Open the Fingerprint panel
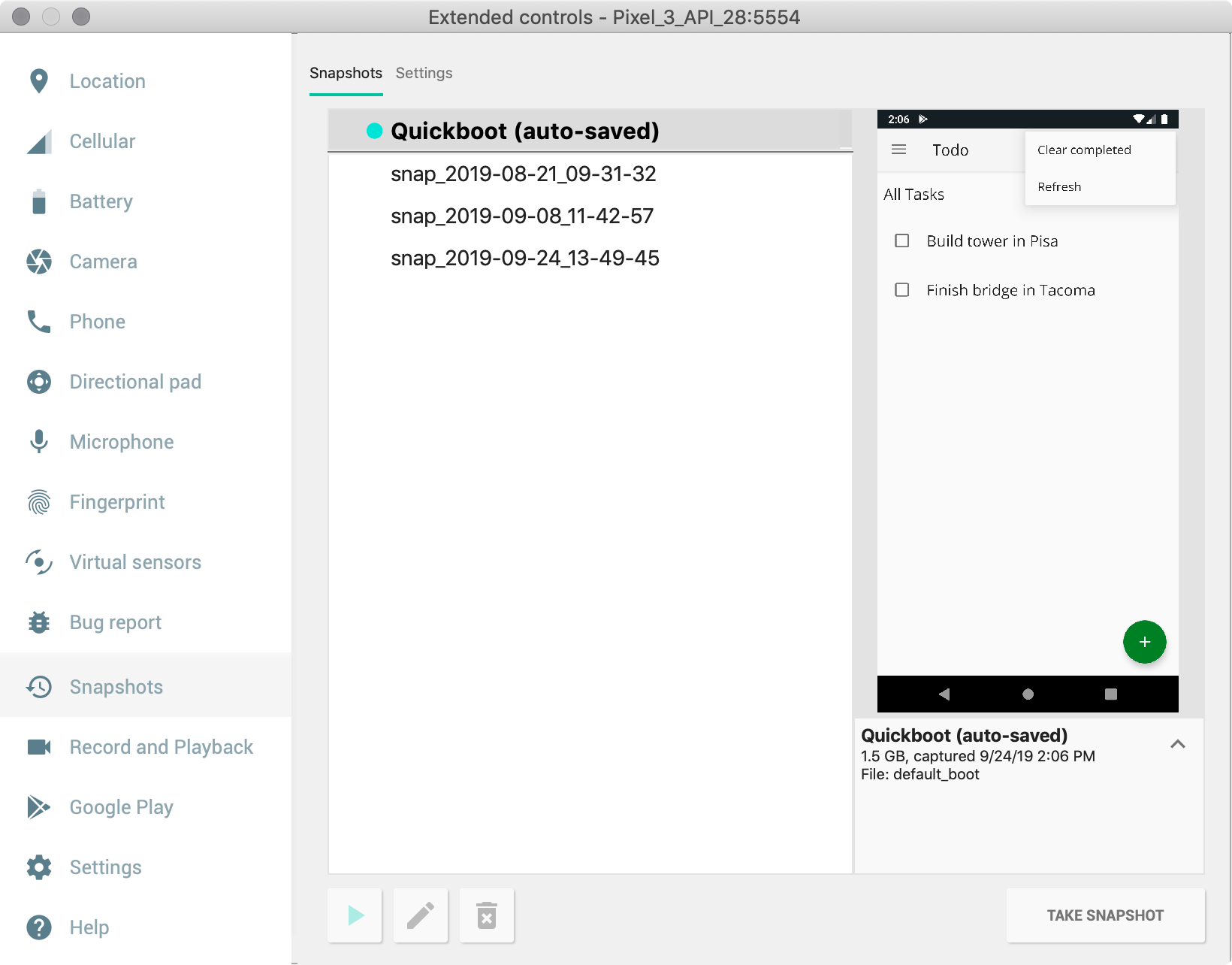 point(116,502)
